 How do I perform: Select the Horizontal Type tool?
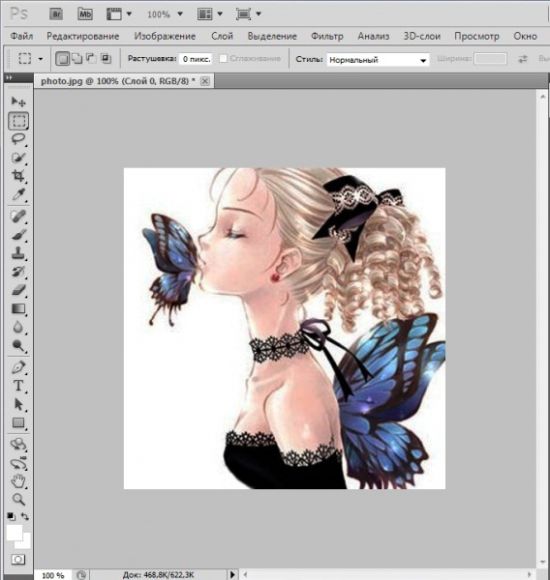[x=18, y=386]
